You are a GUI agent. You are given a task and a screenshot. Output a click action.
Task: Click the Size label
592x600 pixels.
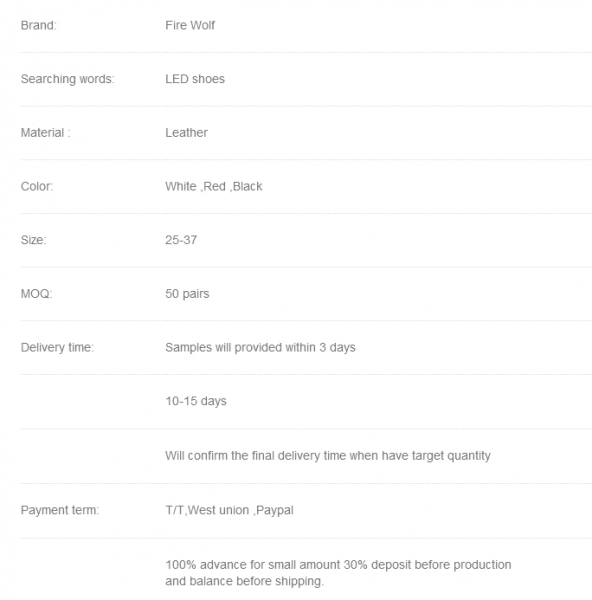point(33,240)
